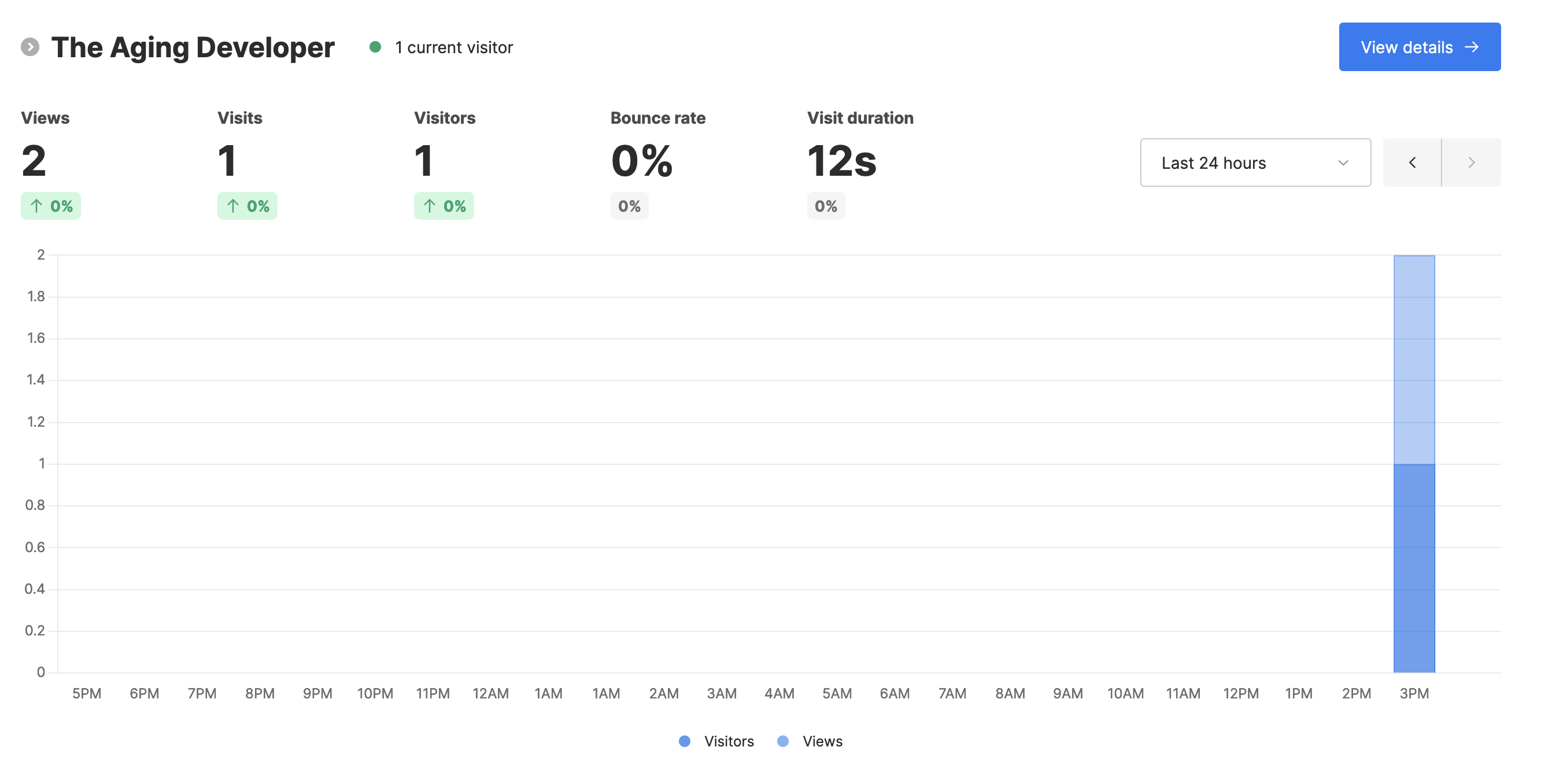
Task: Click the 1 current visitor text
Action: (x=454, y=47)
